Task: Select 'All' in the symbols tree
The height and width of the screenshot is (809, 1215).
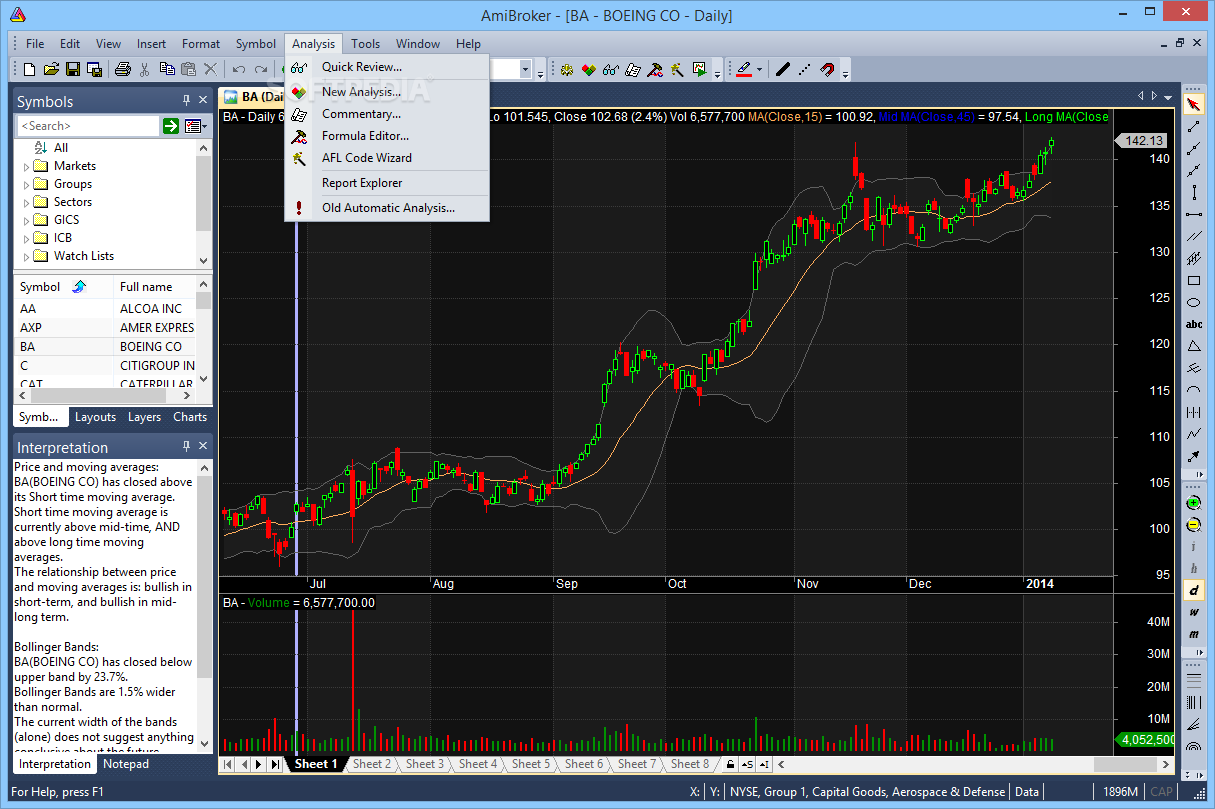Action: pos(61,148)
